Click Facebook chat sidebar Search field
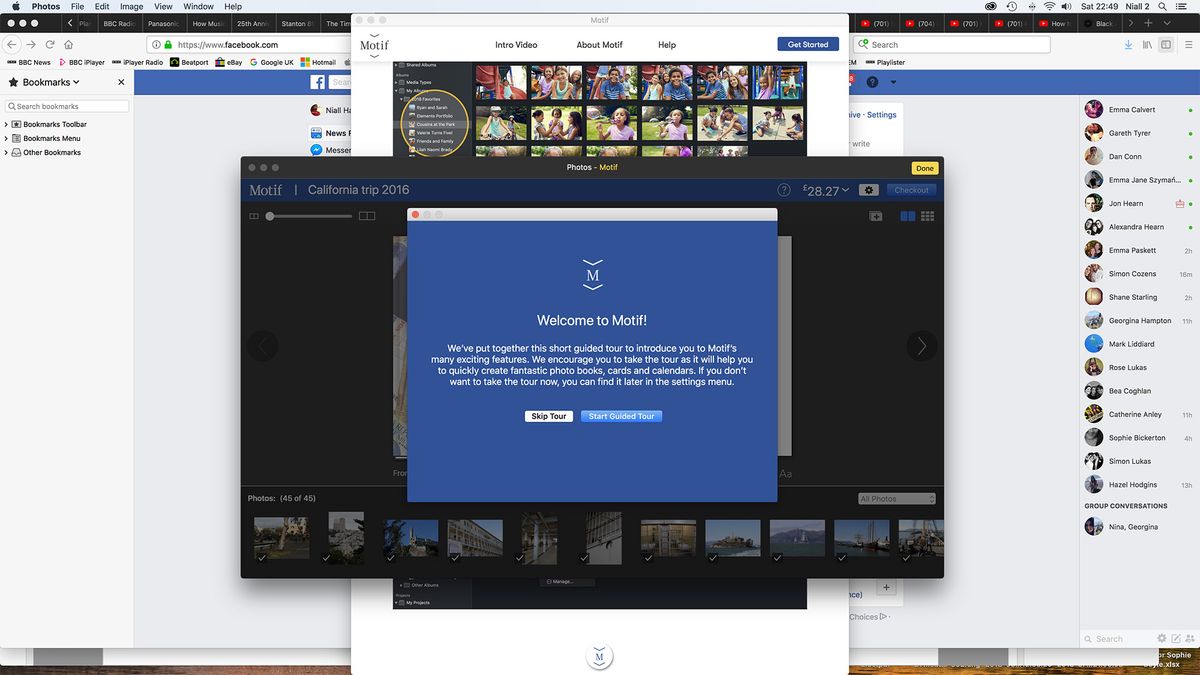 click(x=1118, y=638)
